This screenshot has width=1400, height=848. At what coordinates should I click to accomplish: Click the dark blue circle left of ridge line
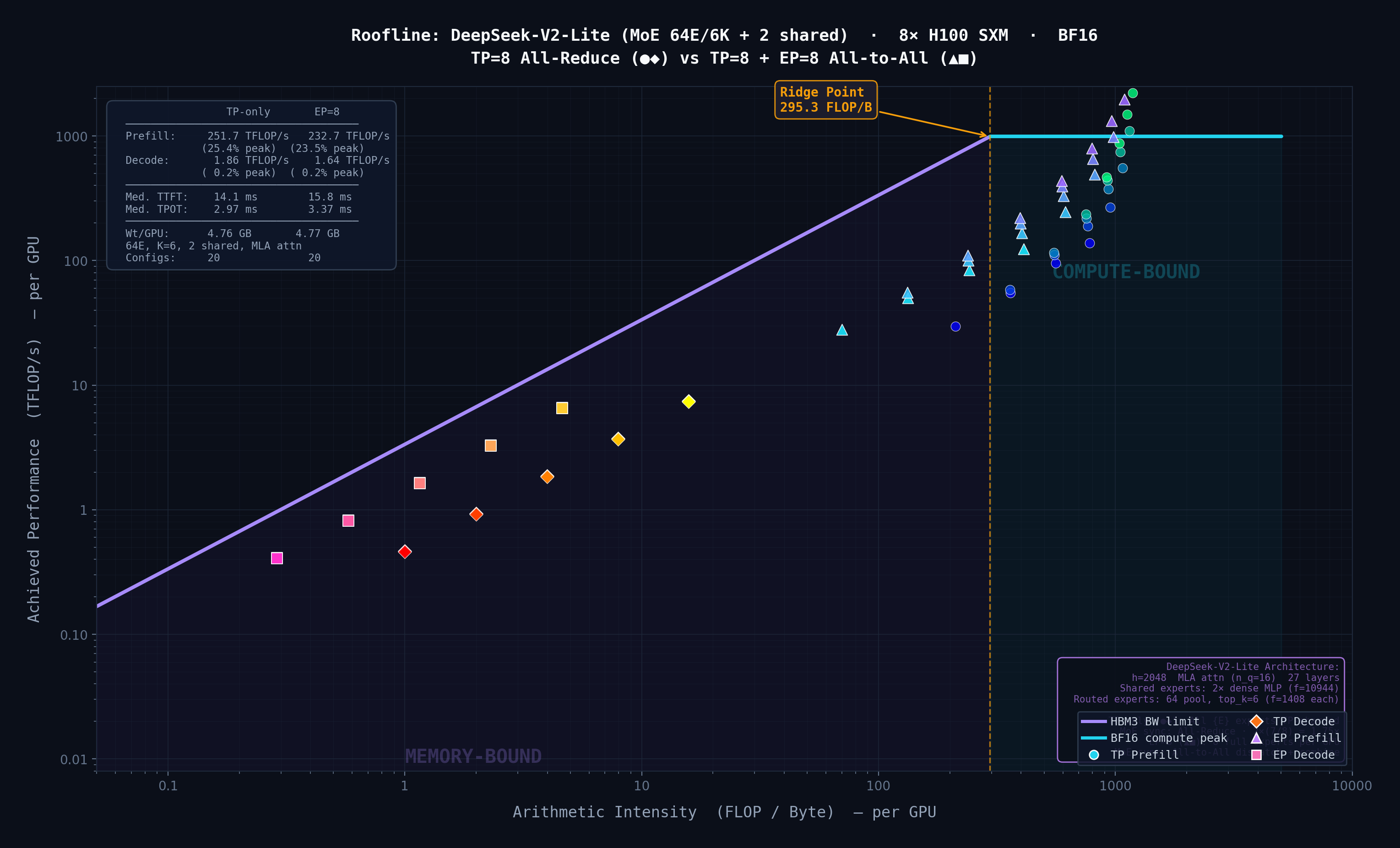tap(955, 327)
